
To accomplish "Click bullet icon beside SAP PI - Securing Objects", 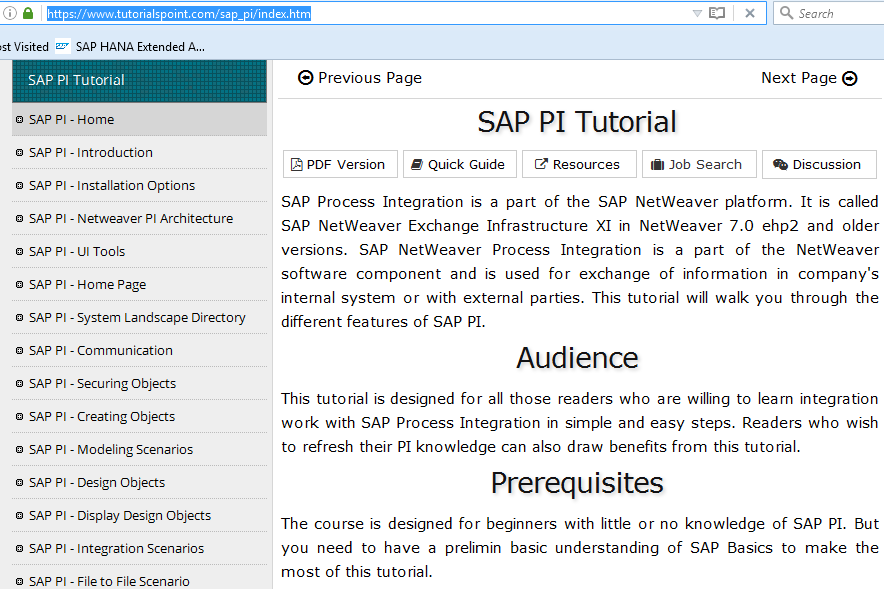I will 20,383.
